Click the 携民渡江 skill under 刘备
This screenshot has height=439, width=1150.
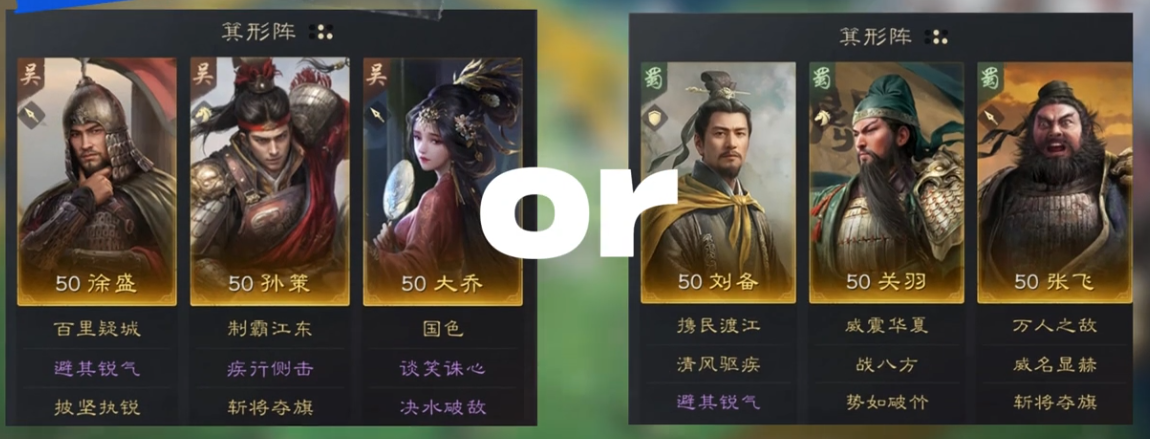click(718, 325)
